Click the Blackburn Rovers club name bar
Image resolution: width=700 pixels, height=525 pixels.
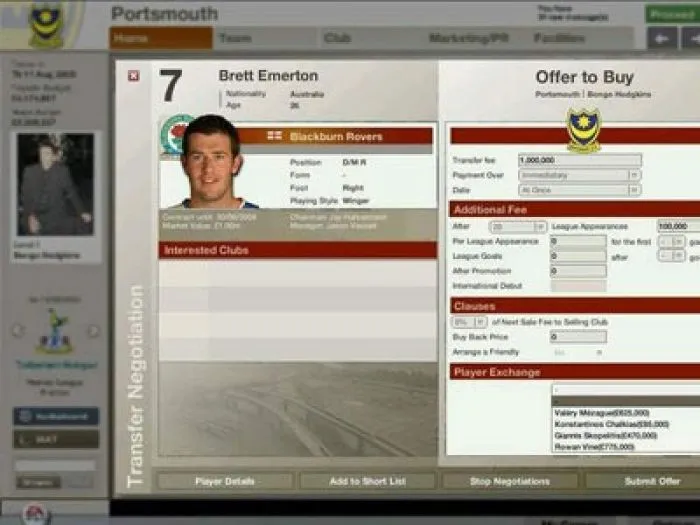tap(336, 136)
